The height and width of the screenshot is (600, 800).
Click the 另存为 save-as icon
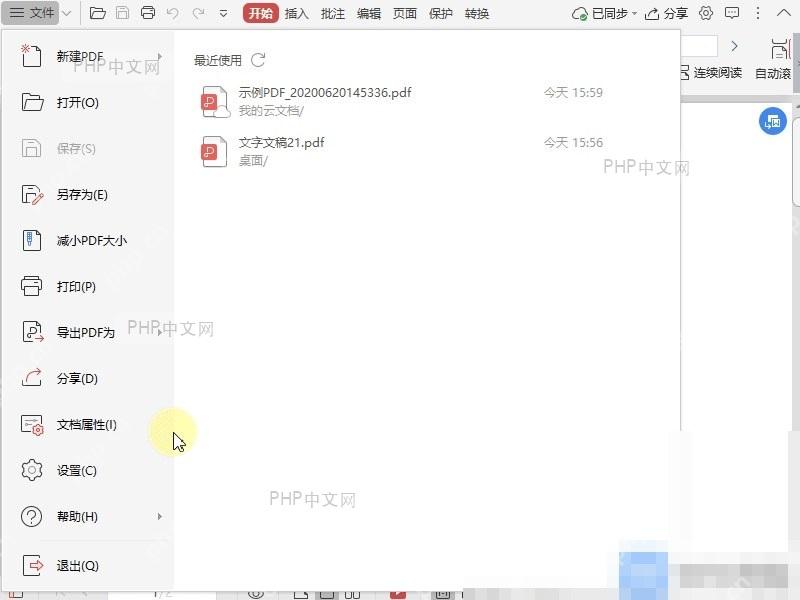tap(32, 194)
